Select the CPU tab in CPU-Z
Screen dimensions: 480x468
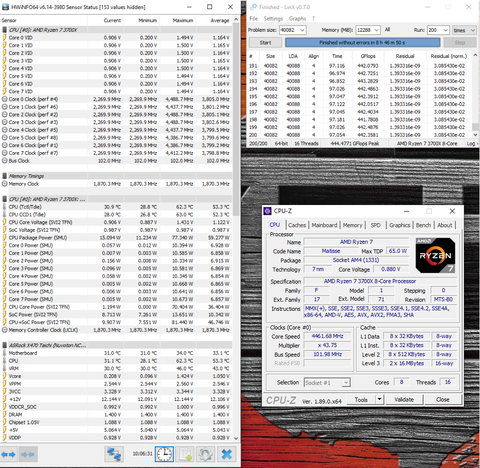point(275,225)
